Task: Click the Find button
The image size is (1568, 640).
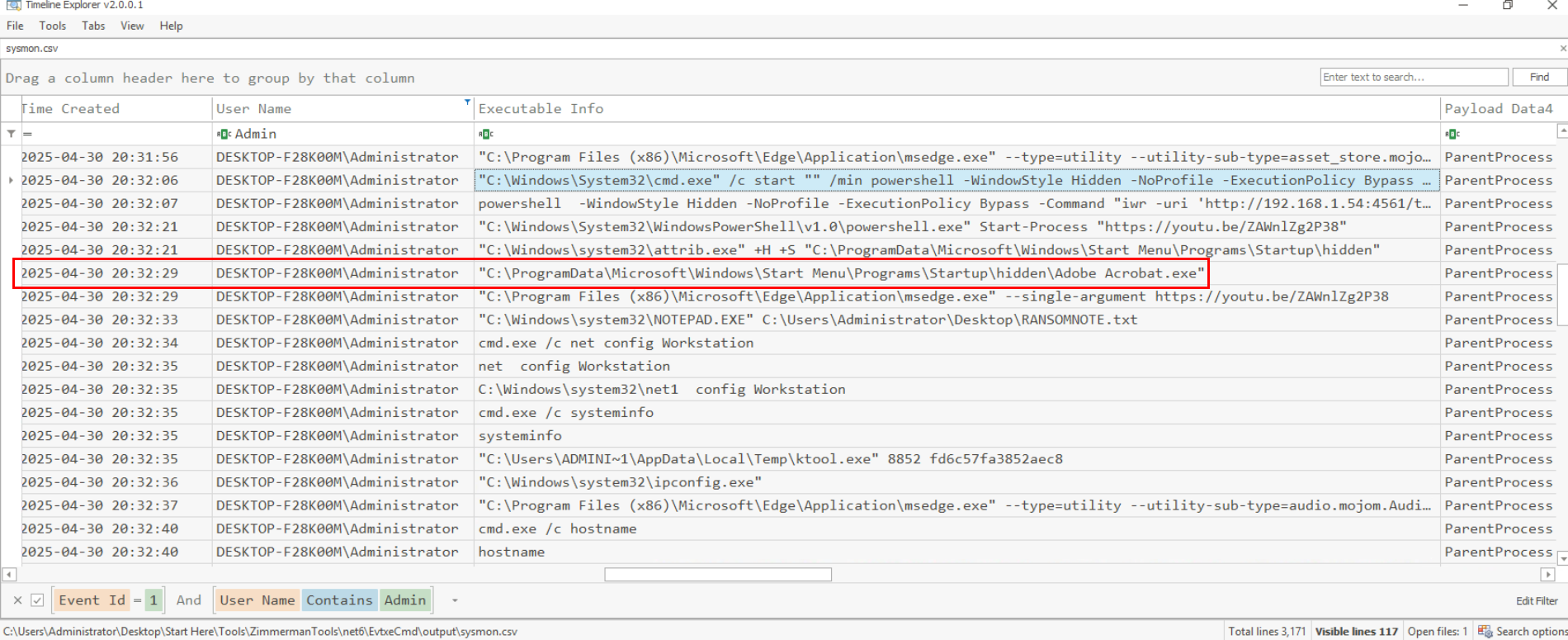Action: tap(1539, 77)
